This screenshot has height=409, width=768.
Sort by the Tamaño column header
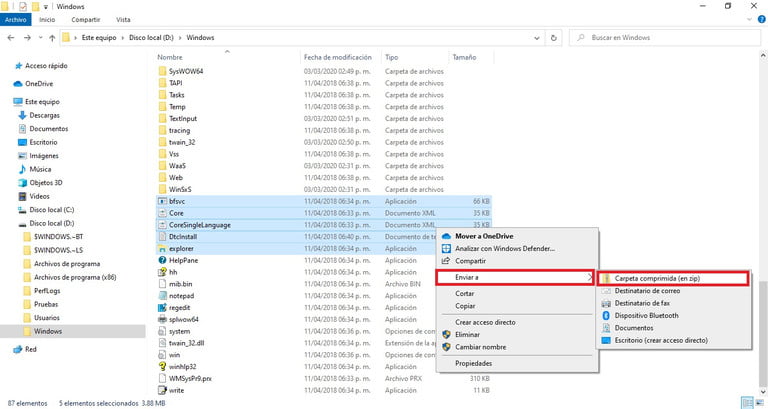[464, 57]
